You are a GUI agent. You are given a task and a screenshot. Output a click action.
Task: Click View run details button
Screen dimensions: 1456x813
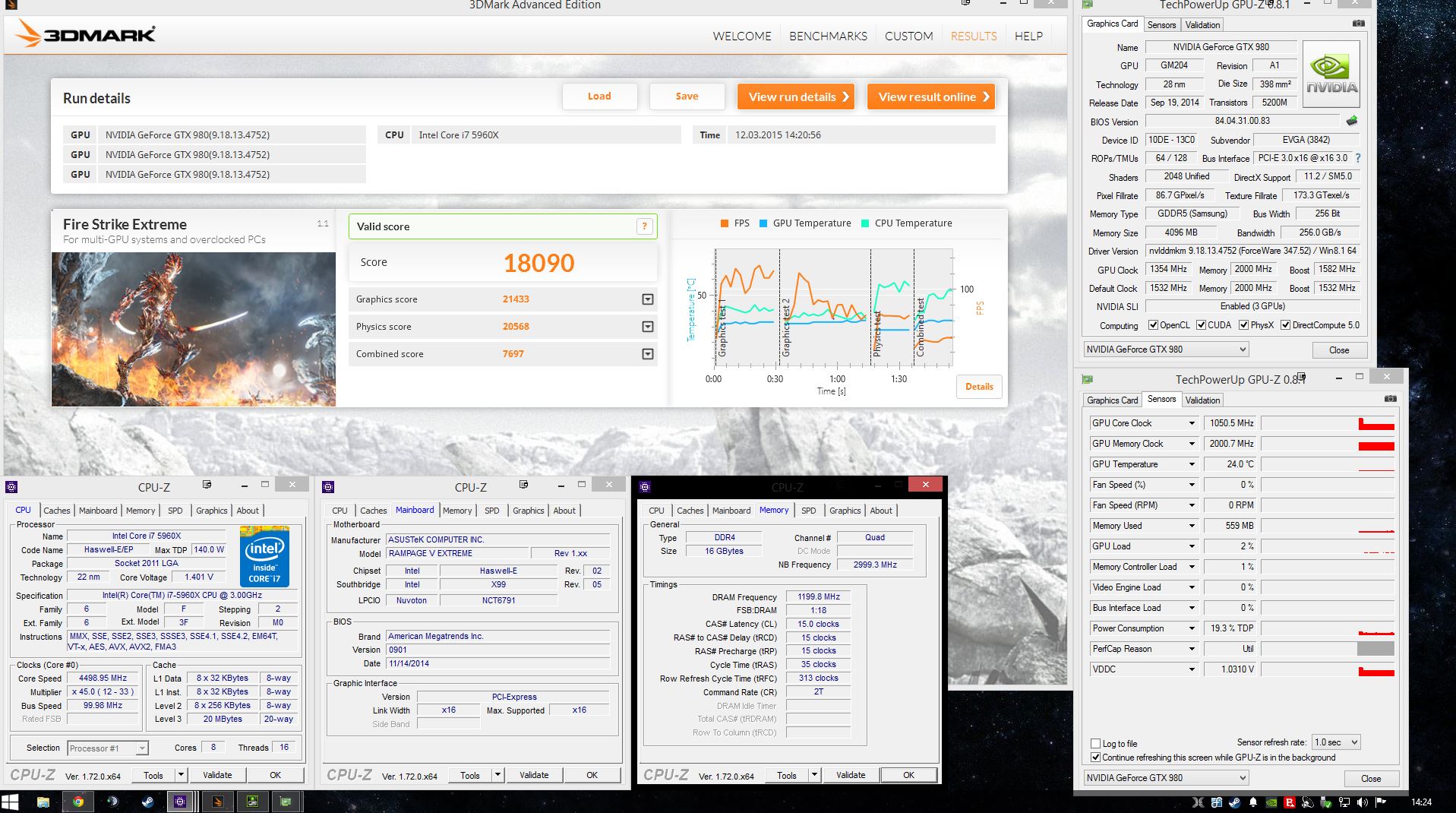pos(796,96)
